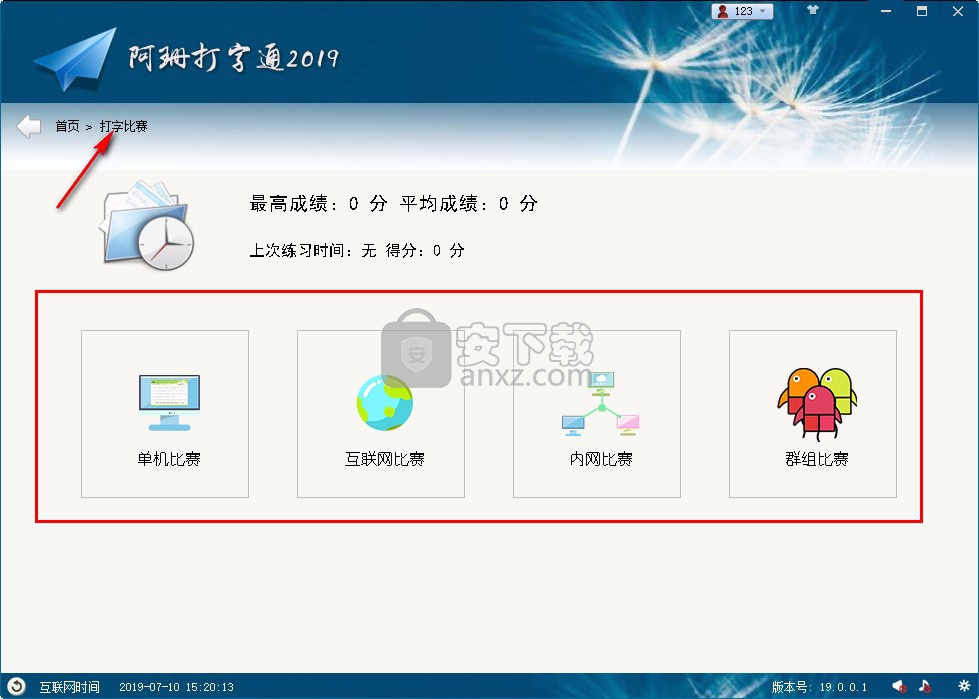Click the 2019-07-10 15:20:13 timestamp
Screen dimensions: 979x699
(x=176, y=687)
